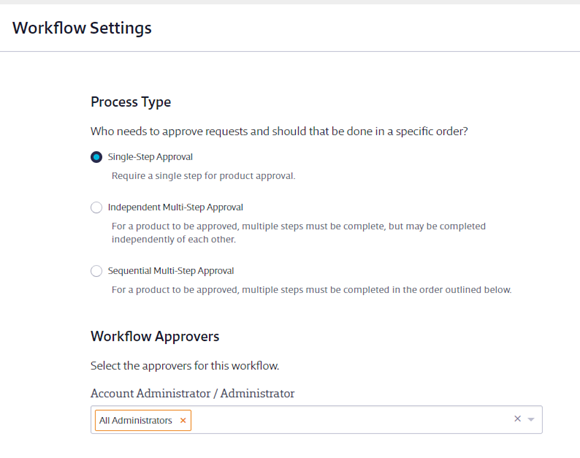Remove the All Administrators tag with its orange x

[x=183, y=420]
